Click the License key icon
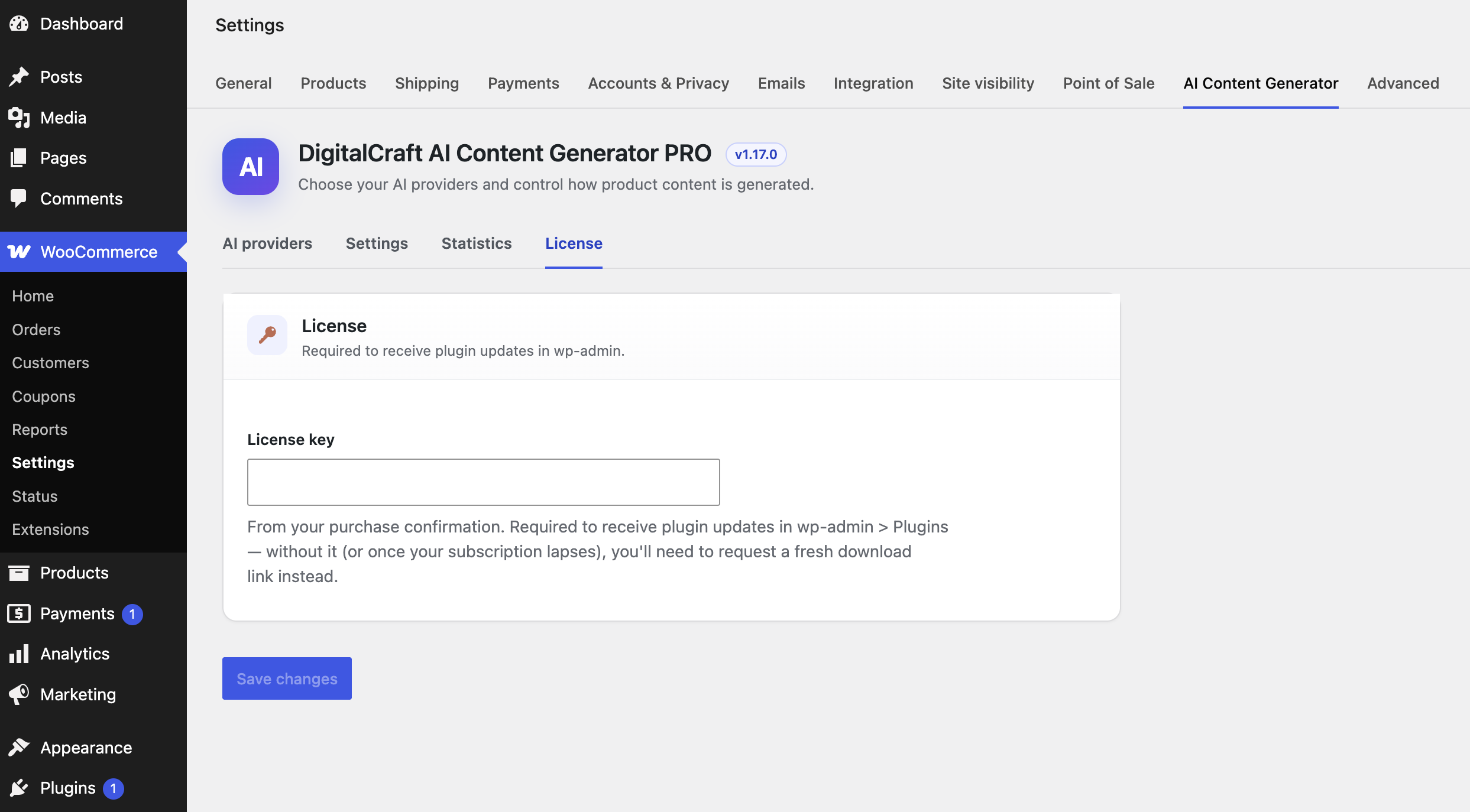Viewport: 1470px width, 812px height. click(x=267, y=335)
